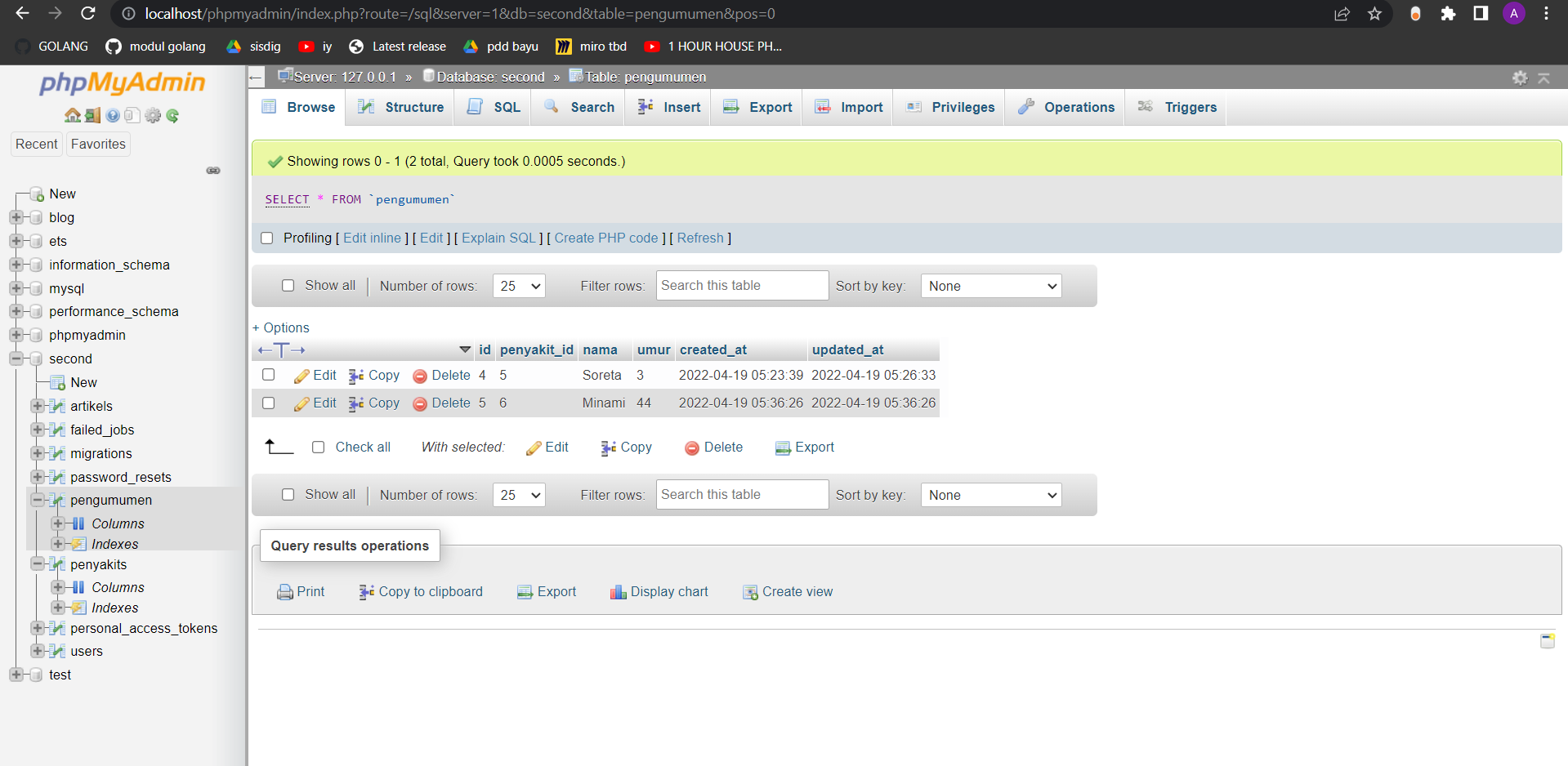The height and width of the screenshot is (766, 1568).
Task: Enable the Show all rows checkbox
Action: pyautogui.click(x=288, y=286)
